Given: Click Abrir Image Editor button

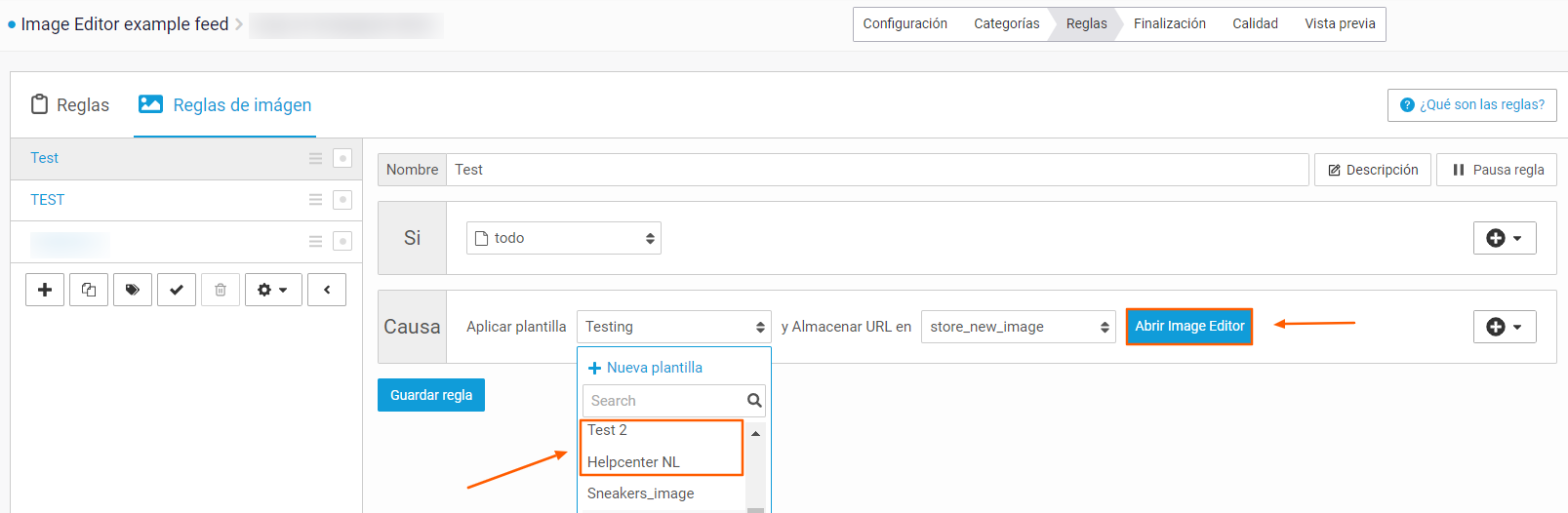Looking at the screenshot, I should 1189,327.
